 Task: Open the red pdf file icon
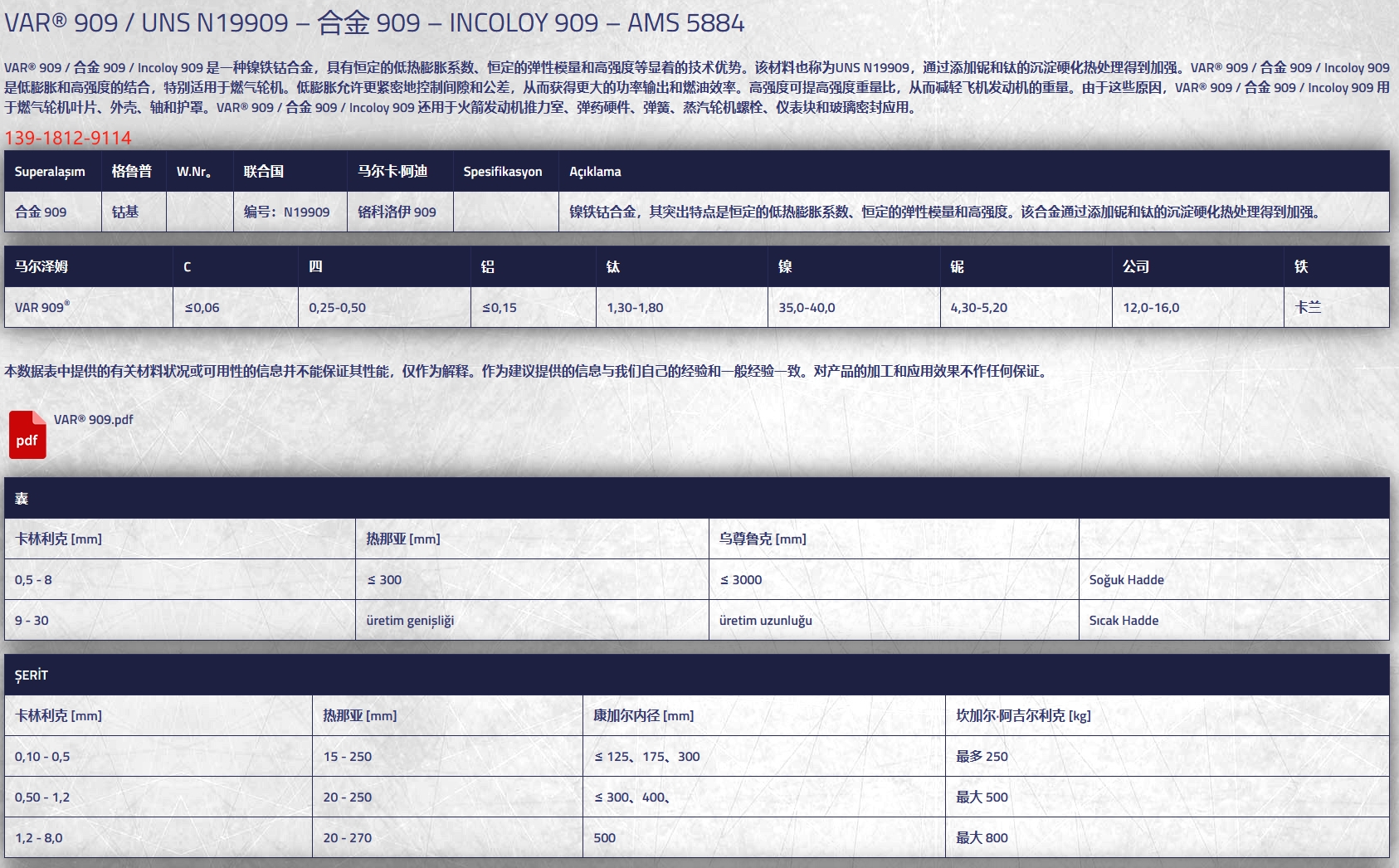point(27,435)
